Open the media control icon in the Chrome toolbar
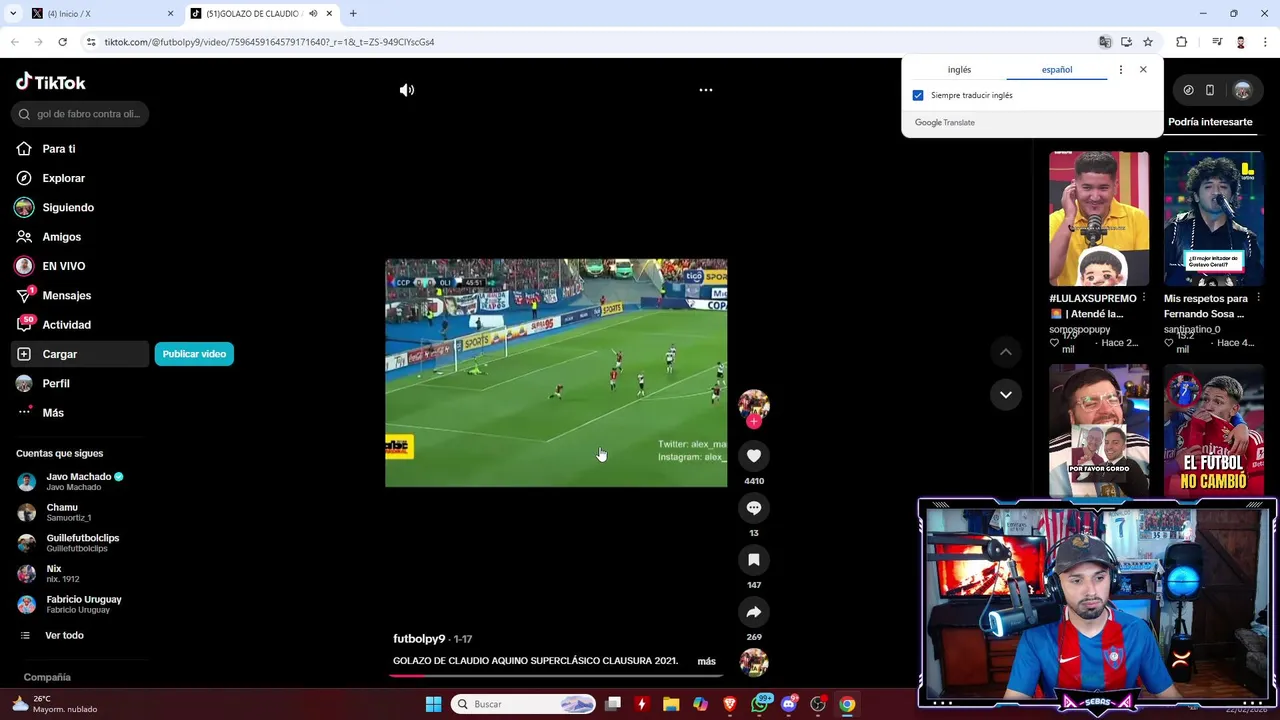This screenshot has height=720, width=1280. coord(1217,42)
